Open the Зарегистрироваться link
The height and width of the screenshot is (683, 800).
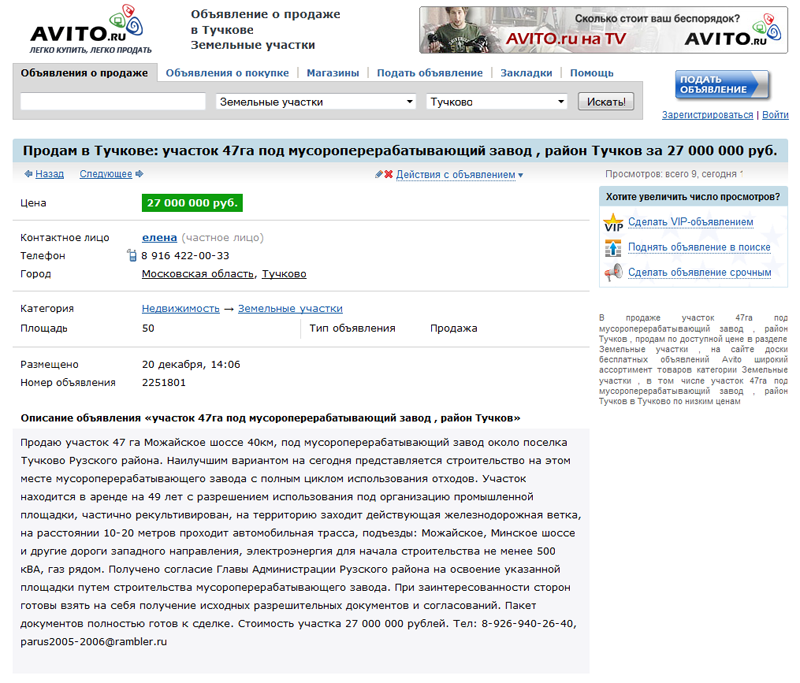pos(707,115)
